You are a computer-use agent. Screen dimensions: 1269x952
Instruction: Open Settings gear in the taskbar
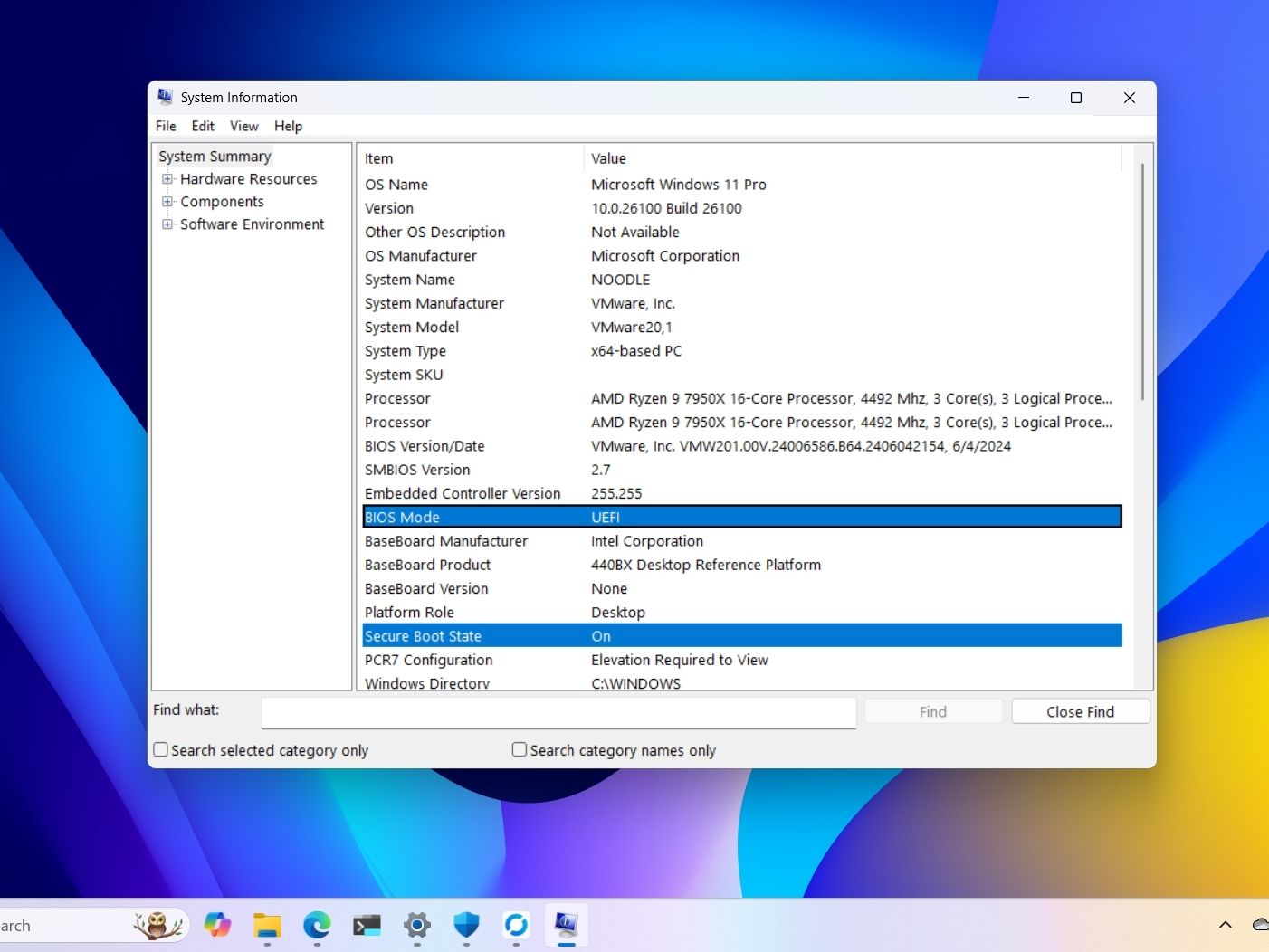[x=416, y=925]
